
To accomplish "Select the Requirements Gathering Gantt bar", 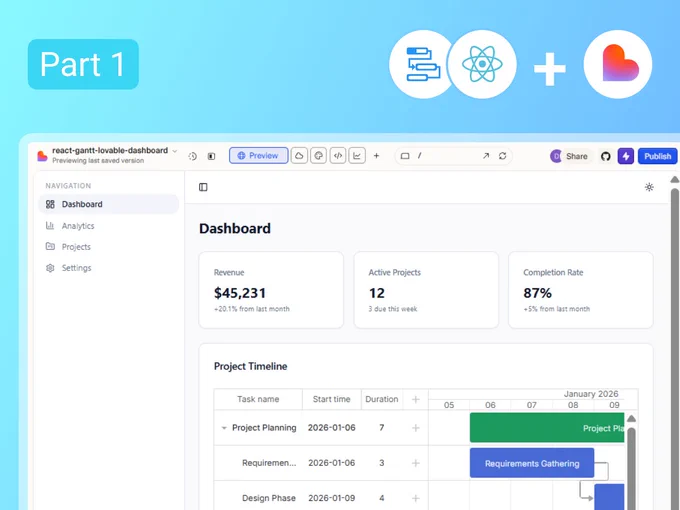I will 532,463.
